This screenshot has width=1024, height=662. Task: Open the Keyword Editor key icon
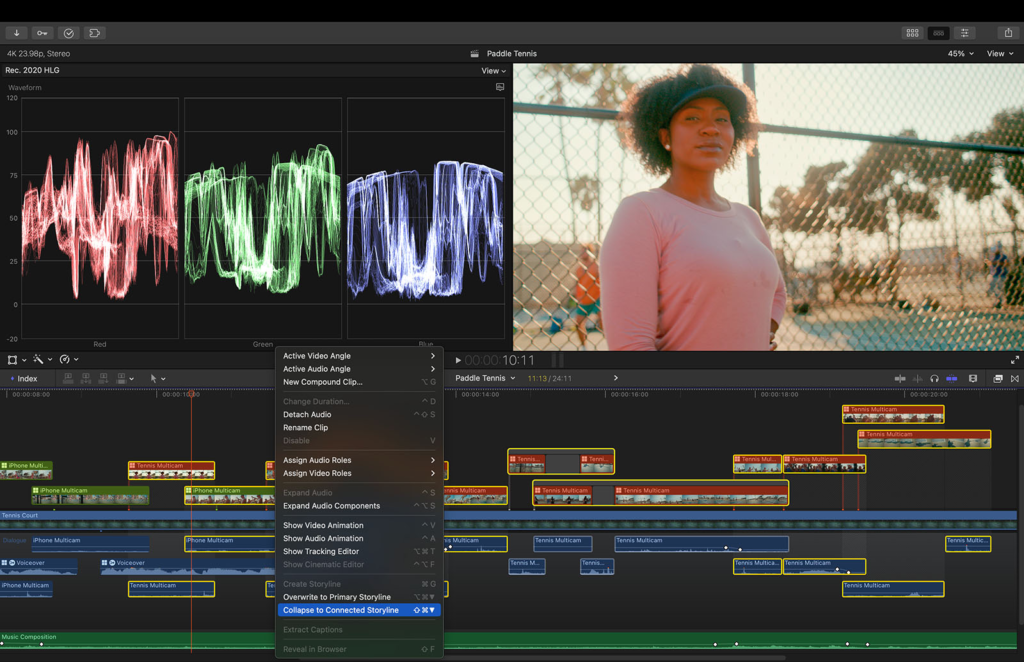[42, 33]
